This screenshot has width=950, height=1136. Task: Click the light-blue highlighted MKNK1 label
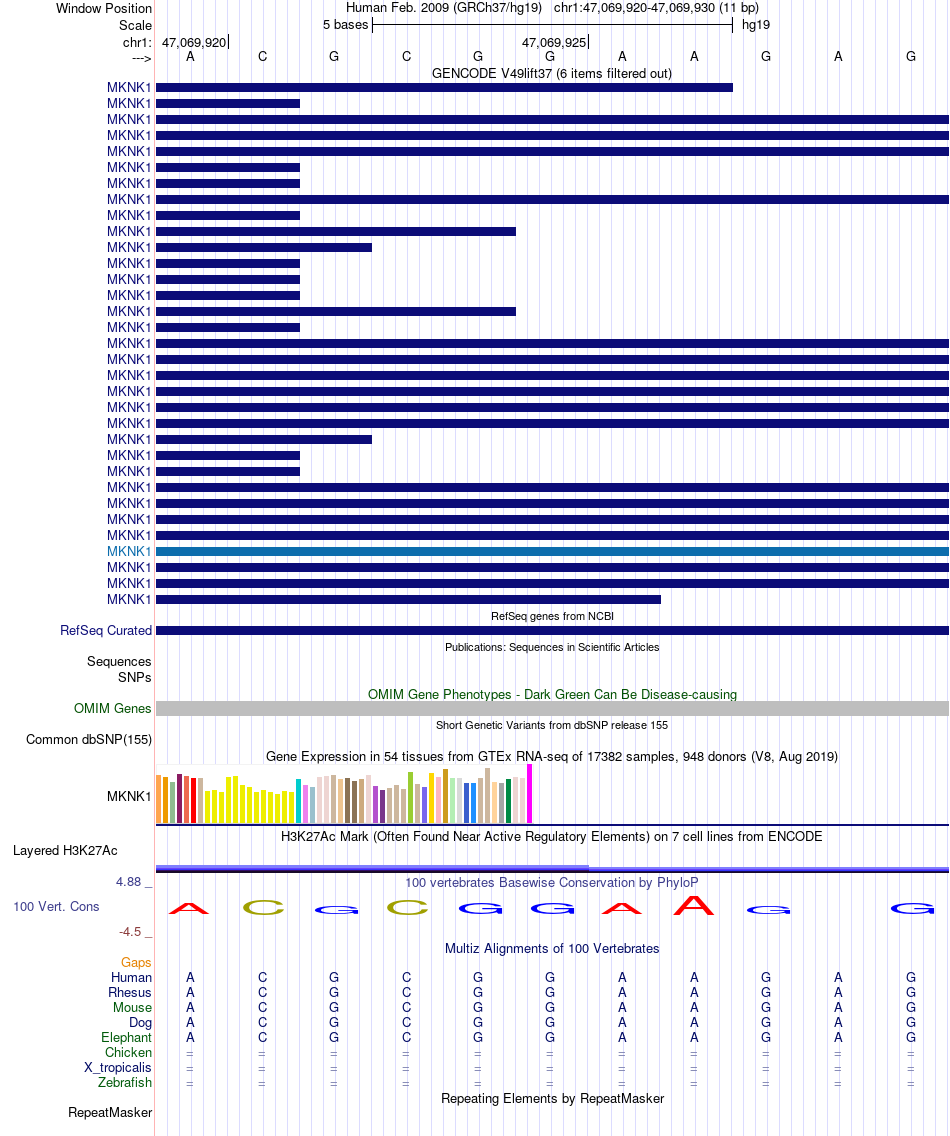pos(129,551)
